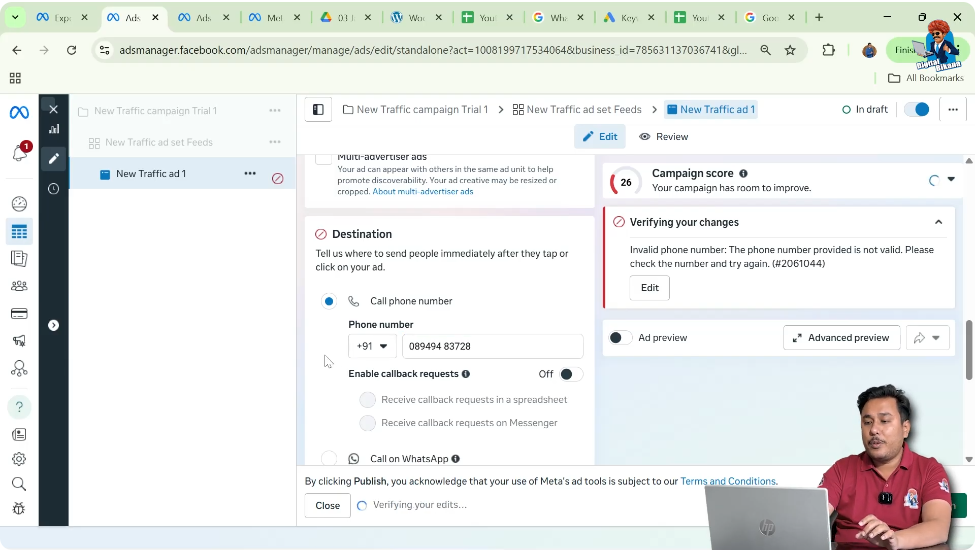The image size is (976, 551).
Task: Open Billing credit card icon in sidebar
Action: pos(19,313)
